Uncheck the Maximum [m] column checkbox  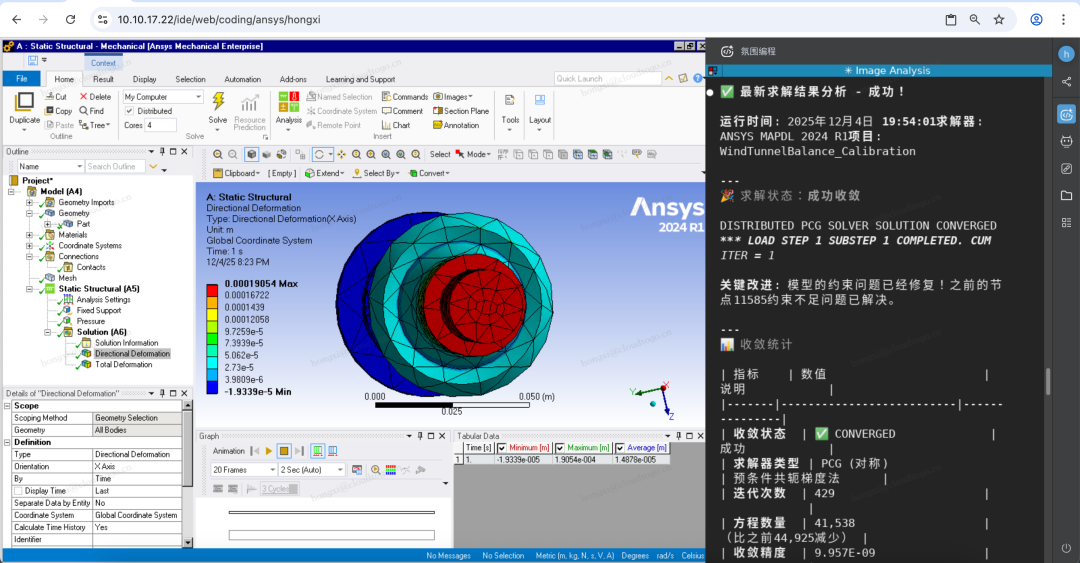(x=560, y=448)
